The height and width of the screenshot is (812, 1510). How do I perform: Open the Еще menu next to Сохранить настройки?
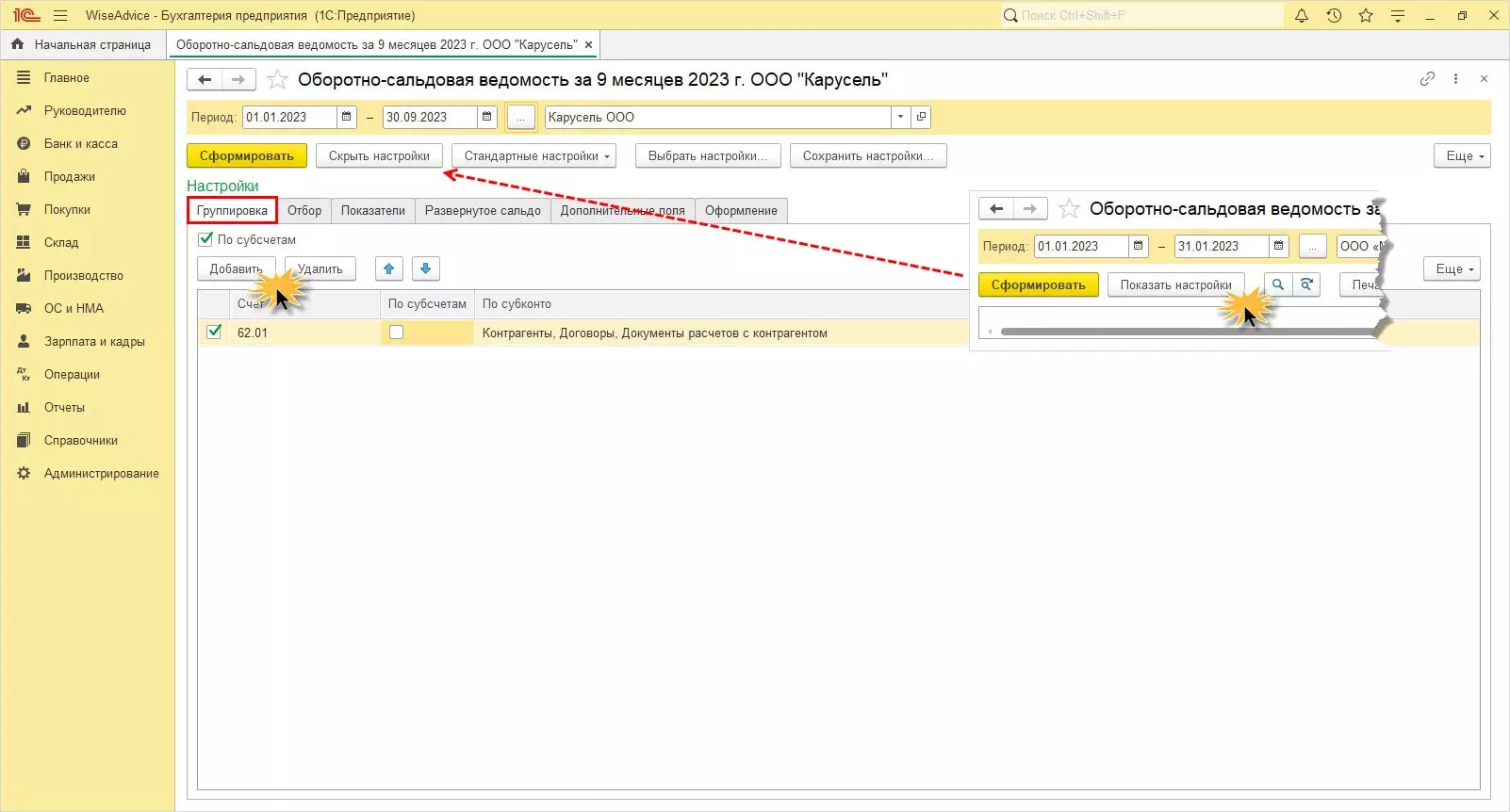pos(1463,156)
